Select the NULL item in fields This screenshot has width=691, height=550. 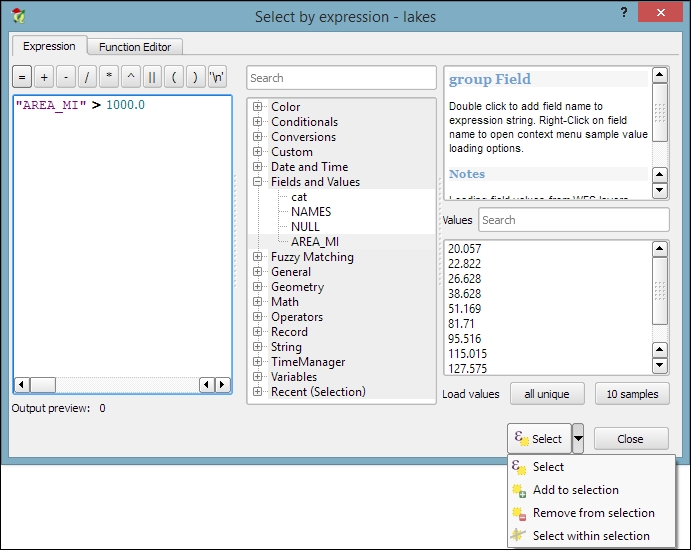305,227
